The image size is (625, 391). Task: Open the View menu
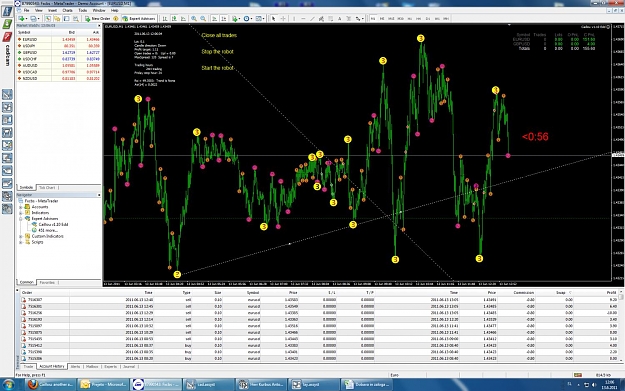[x=39, y=10]
